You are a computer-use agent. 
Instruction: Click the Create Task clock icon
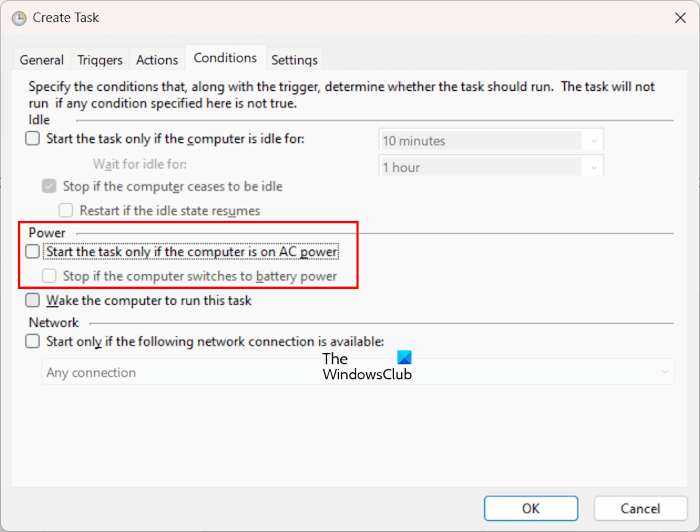[18, 17]
